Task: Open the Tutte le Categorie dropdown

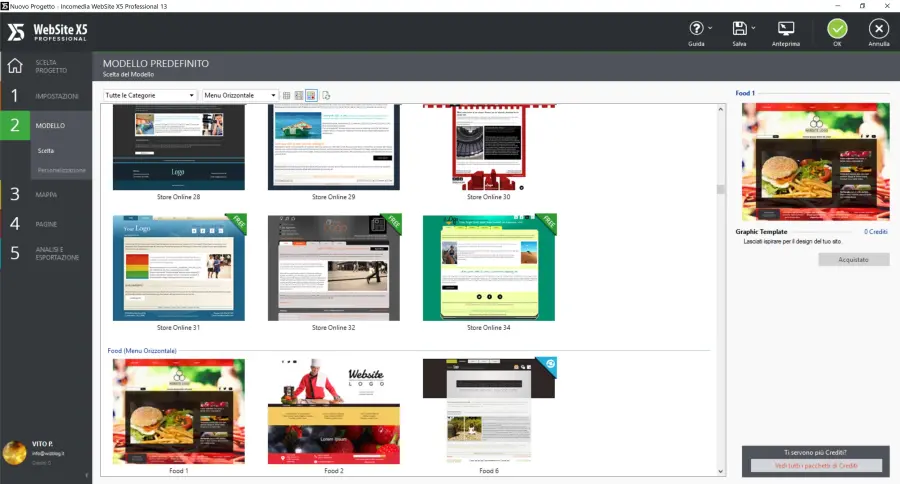Action: (x=150, y=95)
